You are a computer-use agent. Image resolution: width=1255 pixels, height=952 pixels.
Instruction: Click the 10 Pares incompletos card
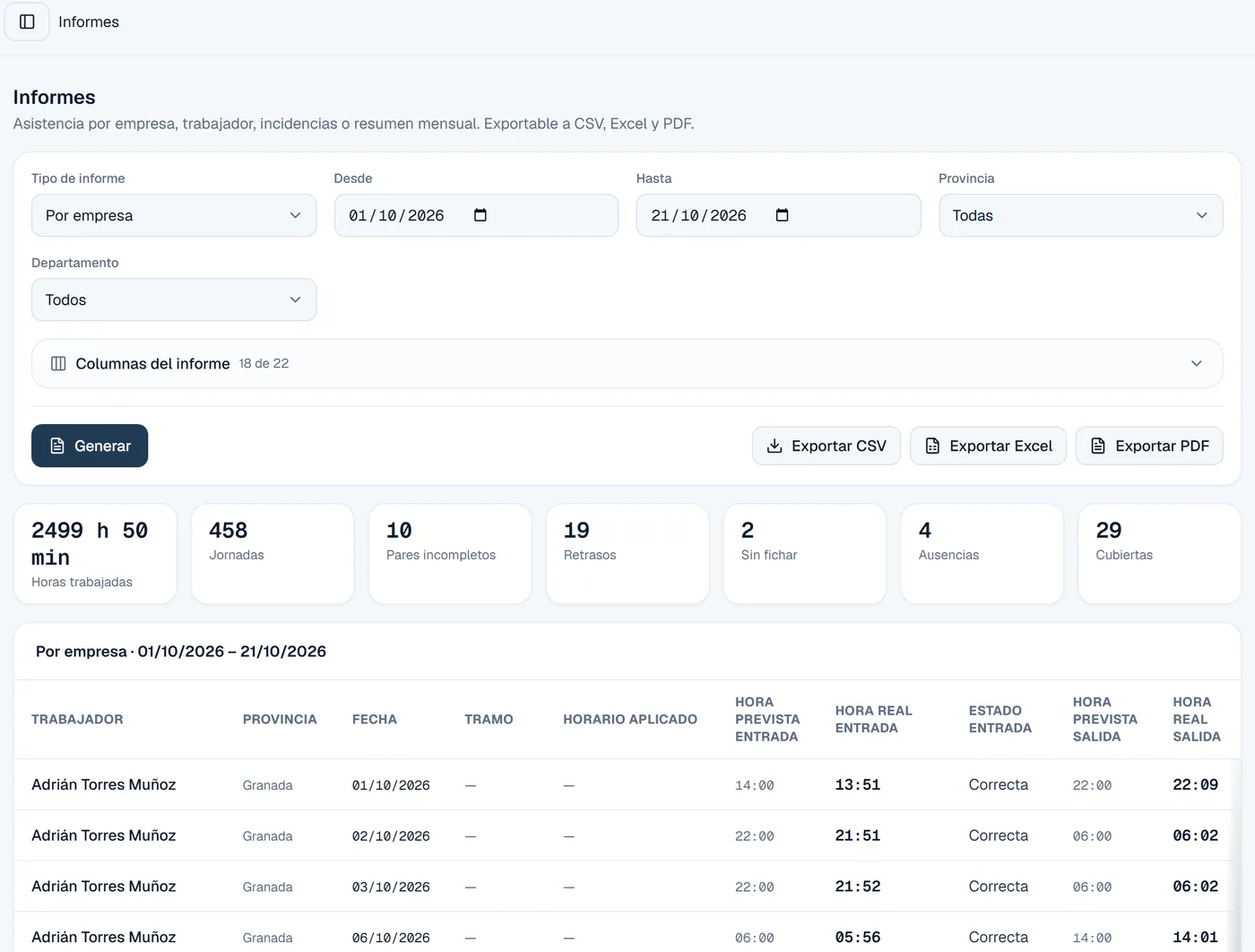pos(450,553)
